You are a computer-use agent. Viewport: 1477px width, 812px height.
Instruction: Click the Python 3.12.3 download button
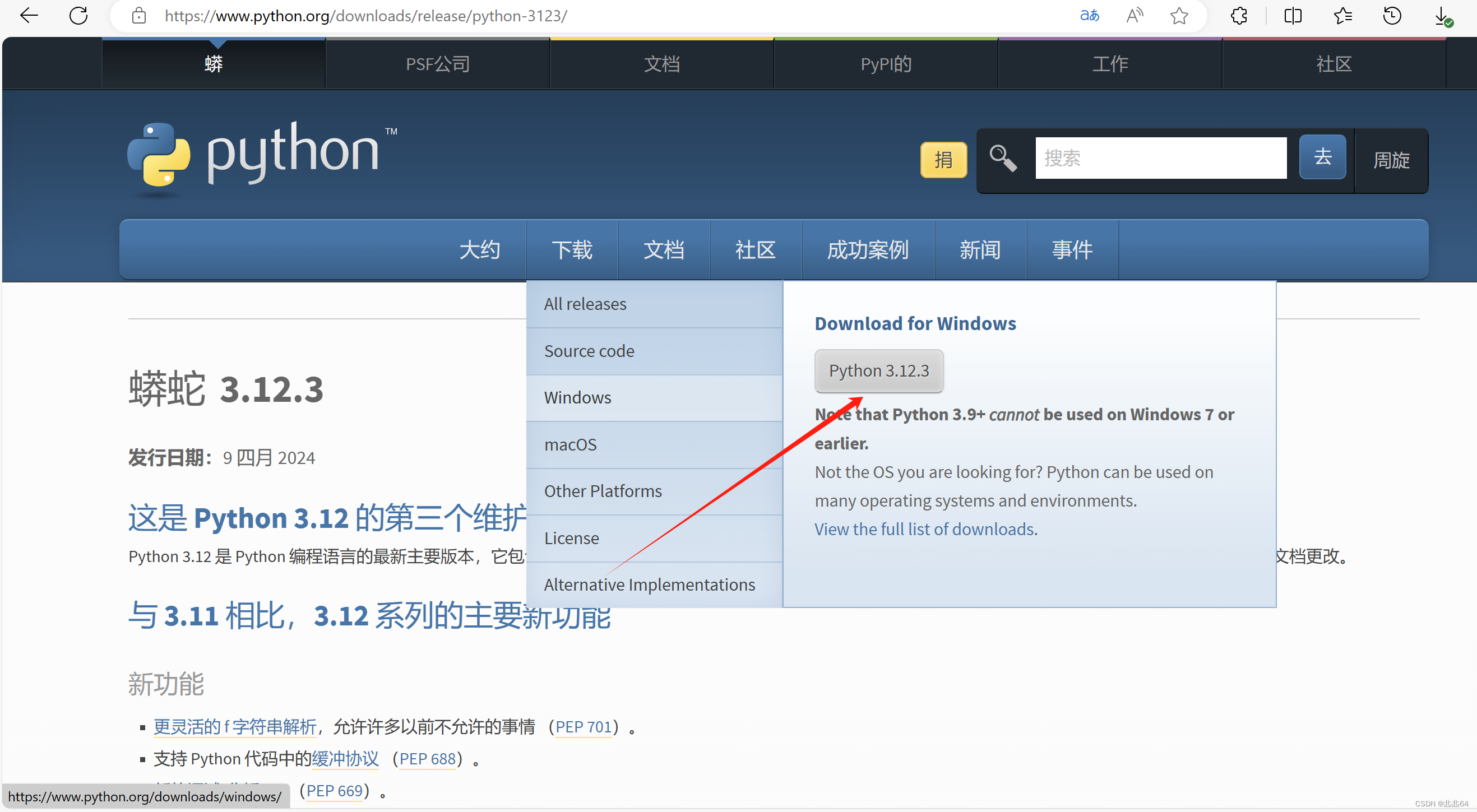tap(878, 370)
